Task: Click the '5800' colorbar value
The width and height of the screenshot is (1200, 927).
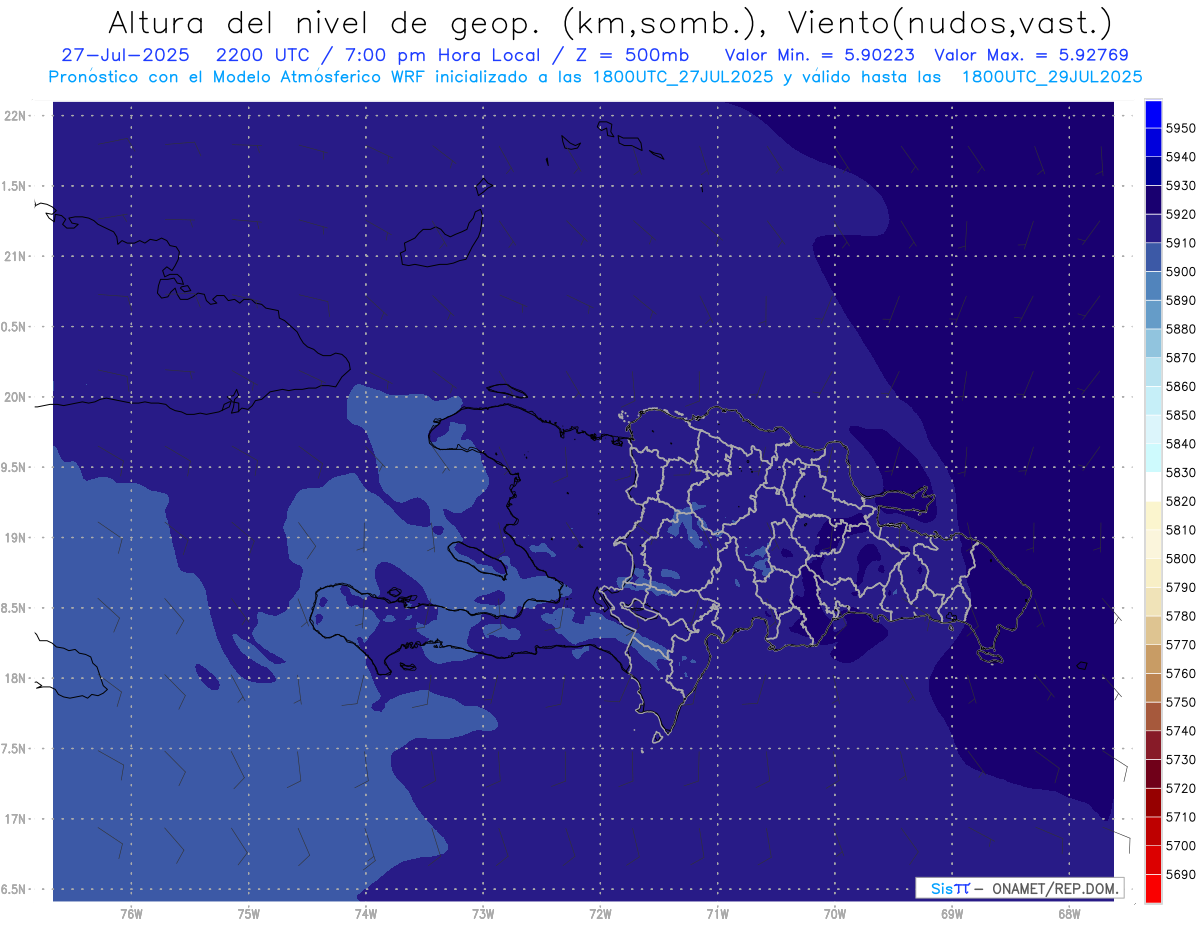Action: pyautogui.click(x=1180, y=559)
